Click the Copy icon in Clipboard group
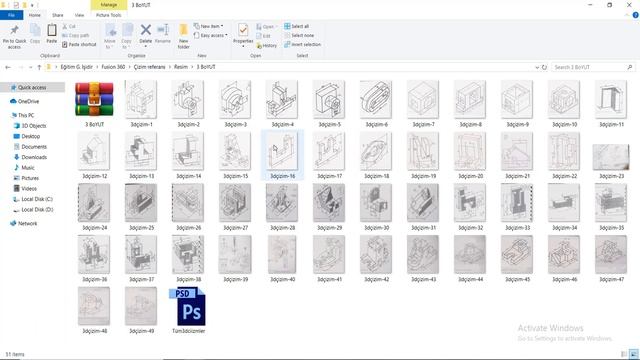Image resolution: width=640 pixels, height=360 pixels. pos(35,30)
